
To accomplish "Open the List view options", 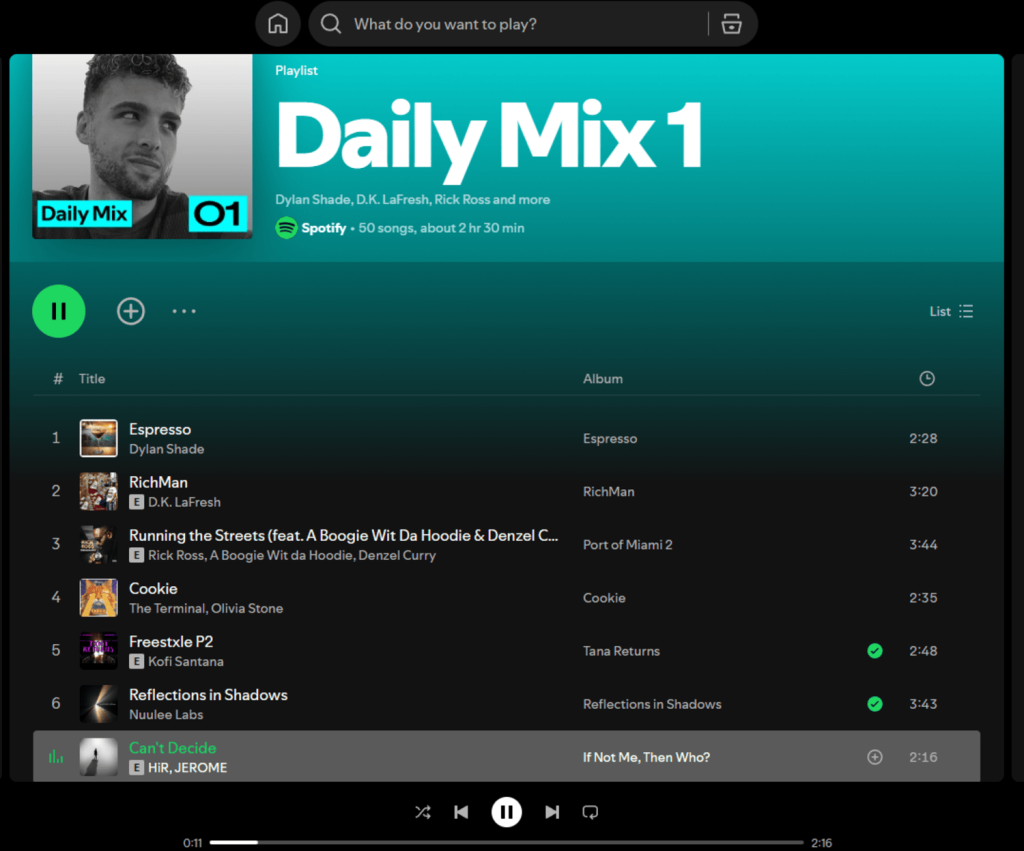I will (951, 311).
